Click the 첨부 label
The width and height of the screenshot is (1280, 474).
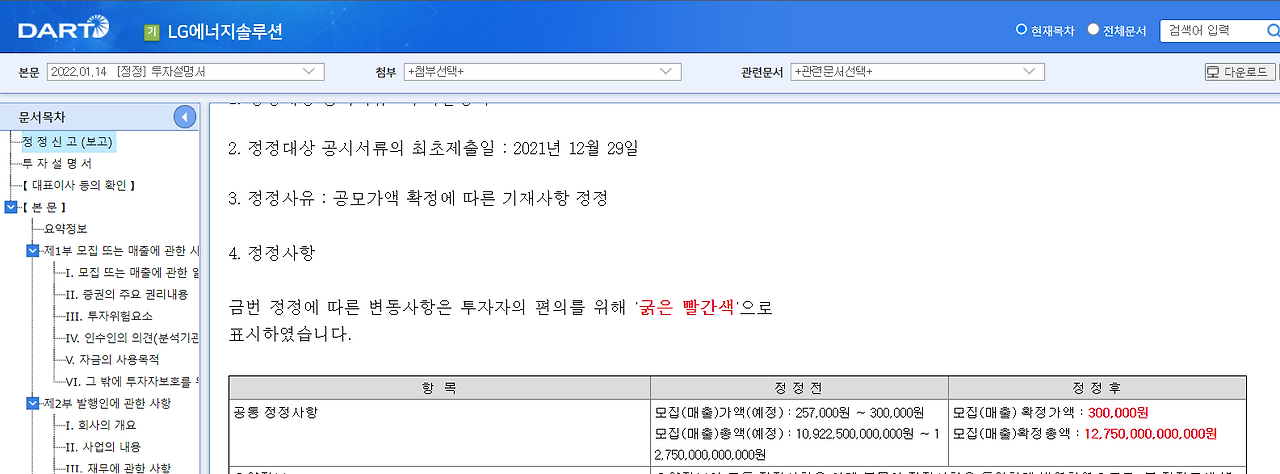tap(386, 72)
